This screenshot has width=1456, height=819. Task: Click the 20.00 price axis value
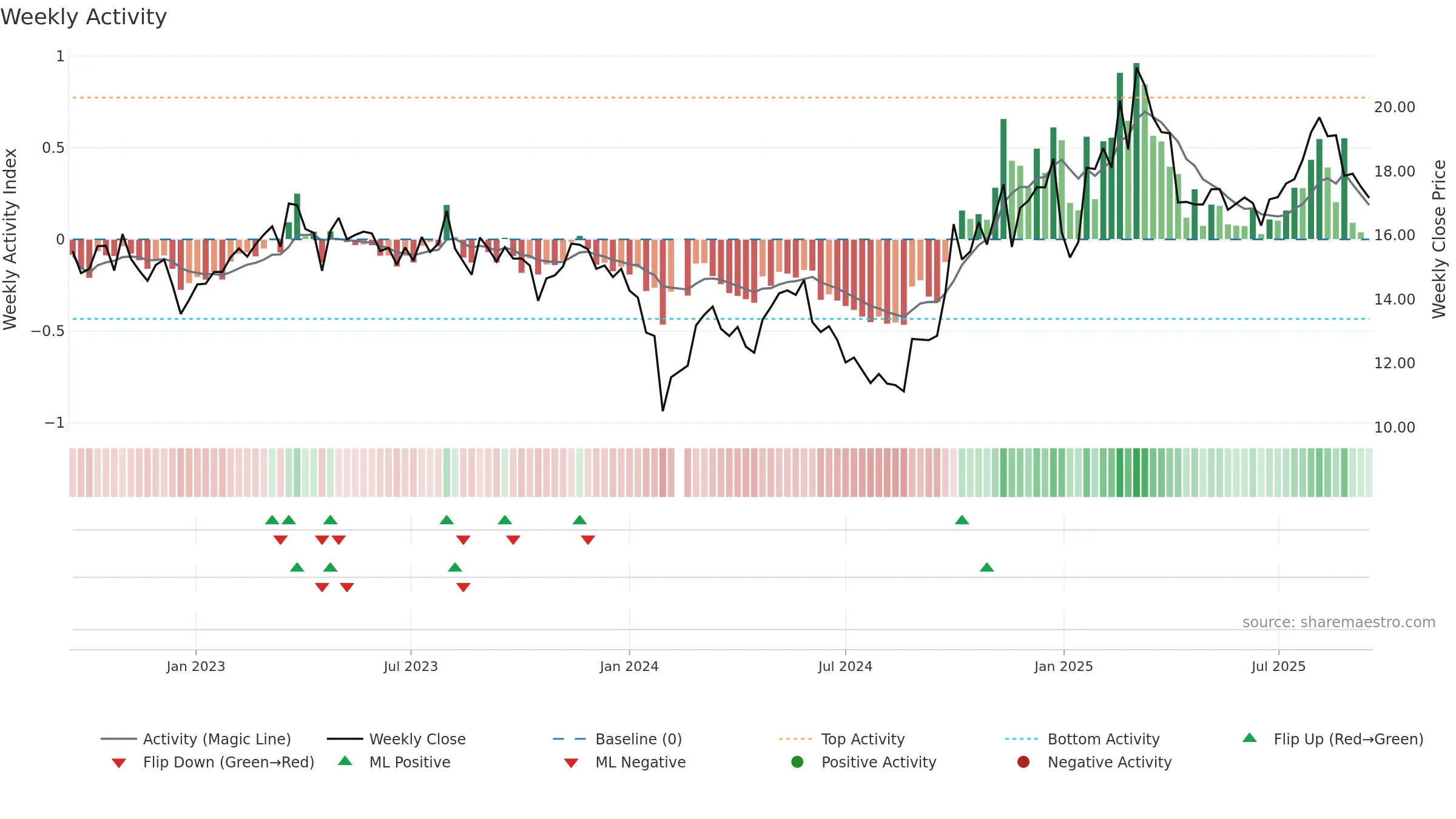click(x=1394, y=107)
